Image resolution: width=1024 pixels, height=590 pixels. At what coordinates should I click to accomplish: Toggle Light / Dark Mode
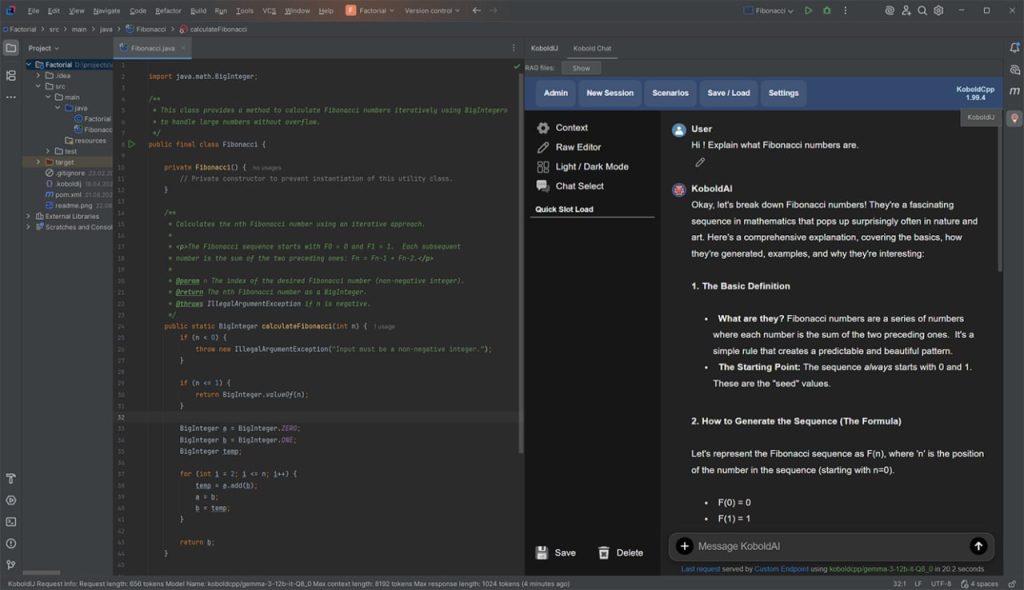coord(591,167)
